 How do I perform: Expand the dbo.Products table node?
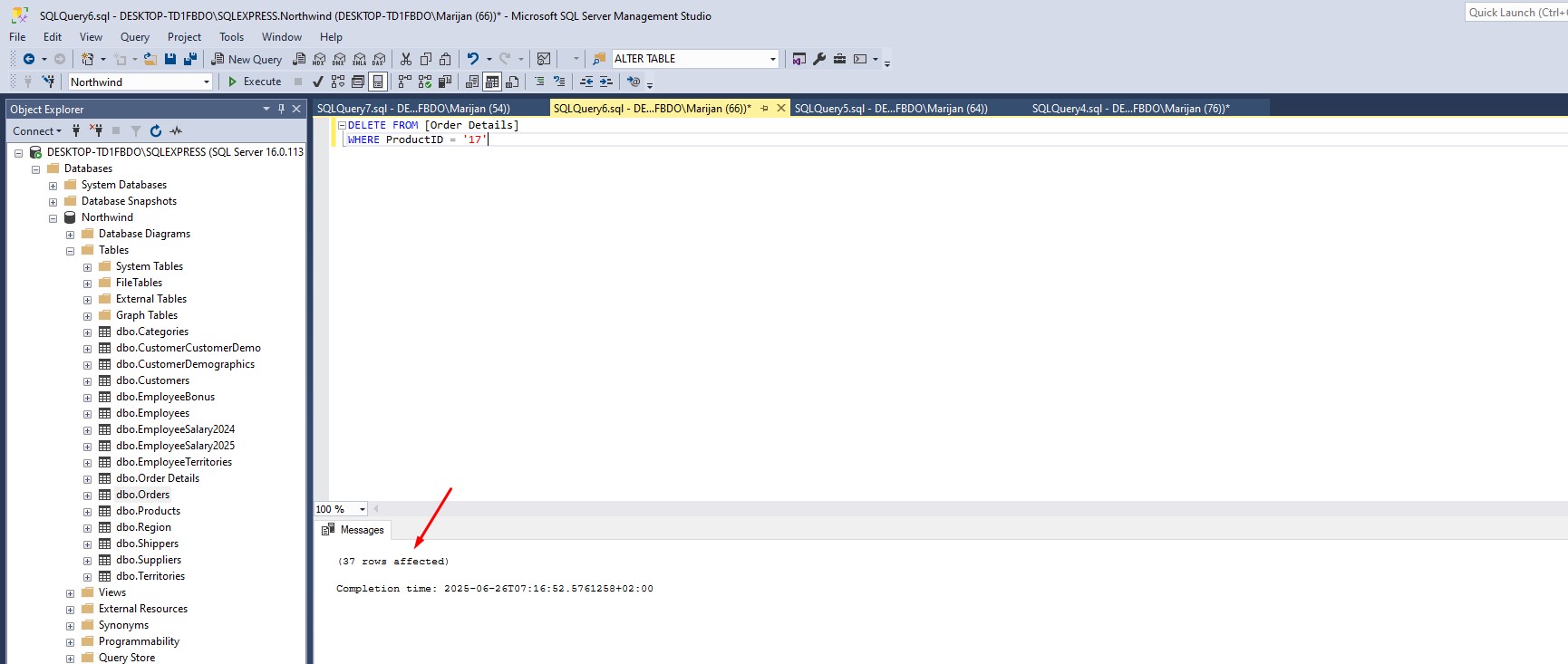[87, 512]
